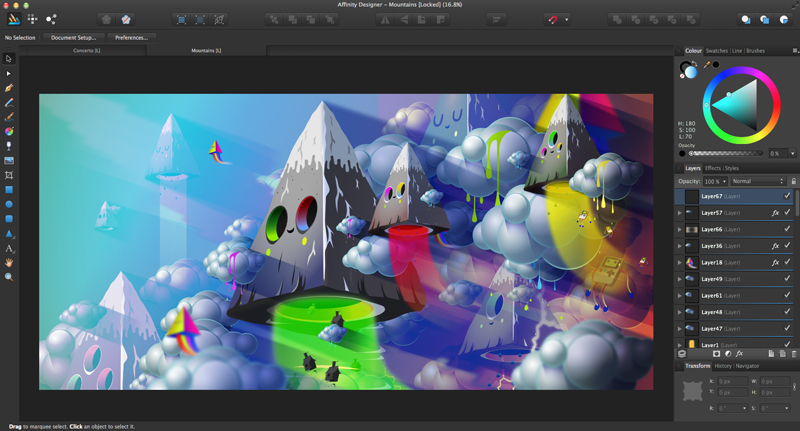The width and height of the screenshot is (800, 431).
Task: Toggle visibility checkbox of Layer49
Action: 788,279
